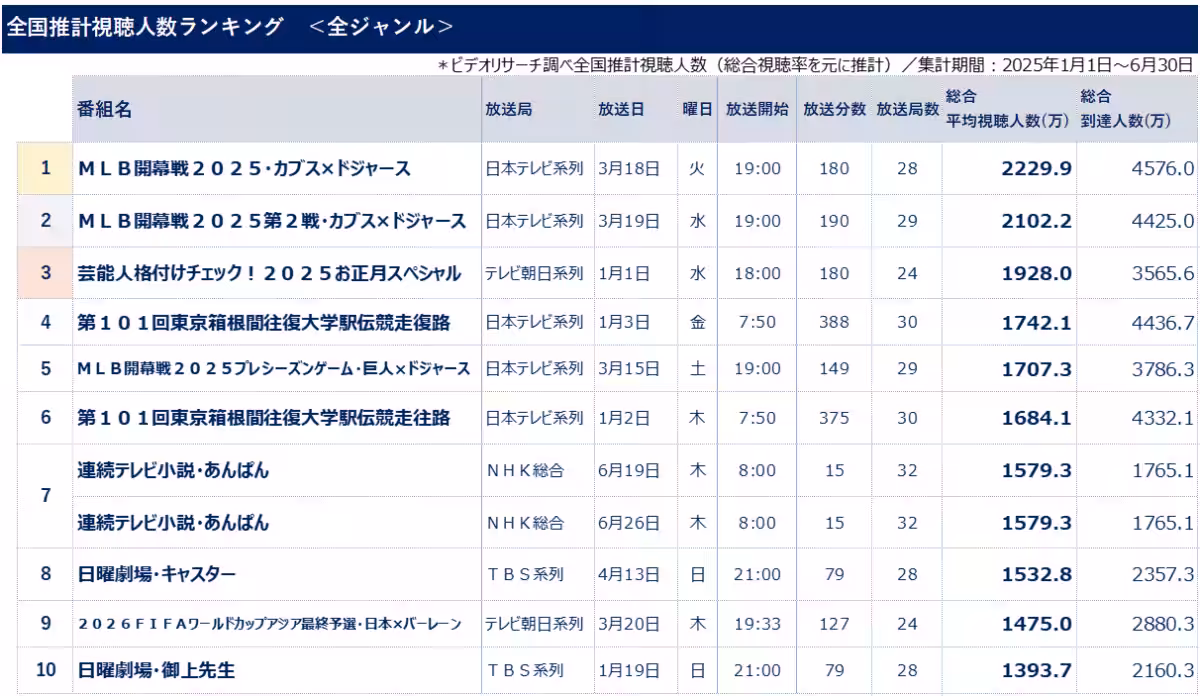Click the 総合 到達人数(万) header
The height and width of the screenshot is (696, 1200).
[1125, 109]
